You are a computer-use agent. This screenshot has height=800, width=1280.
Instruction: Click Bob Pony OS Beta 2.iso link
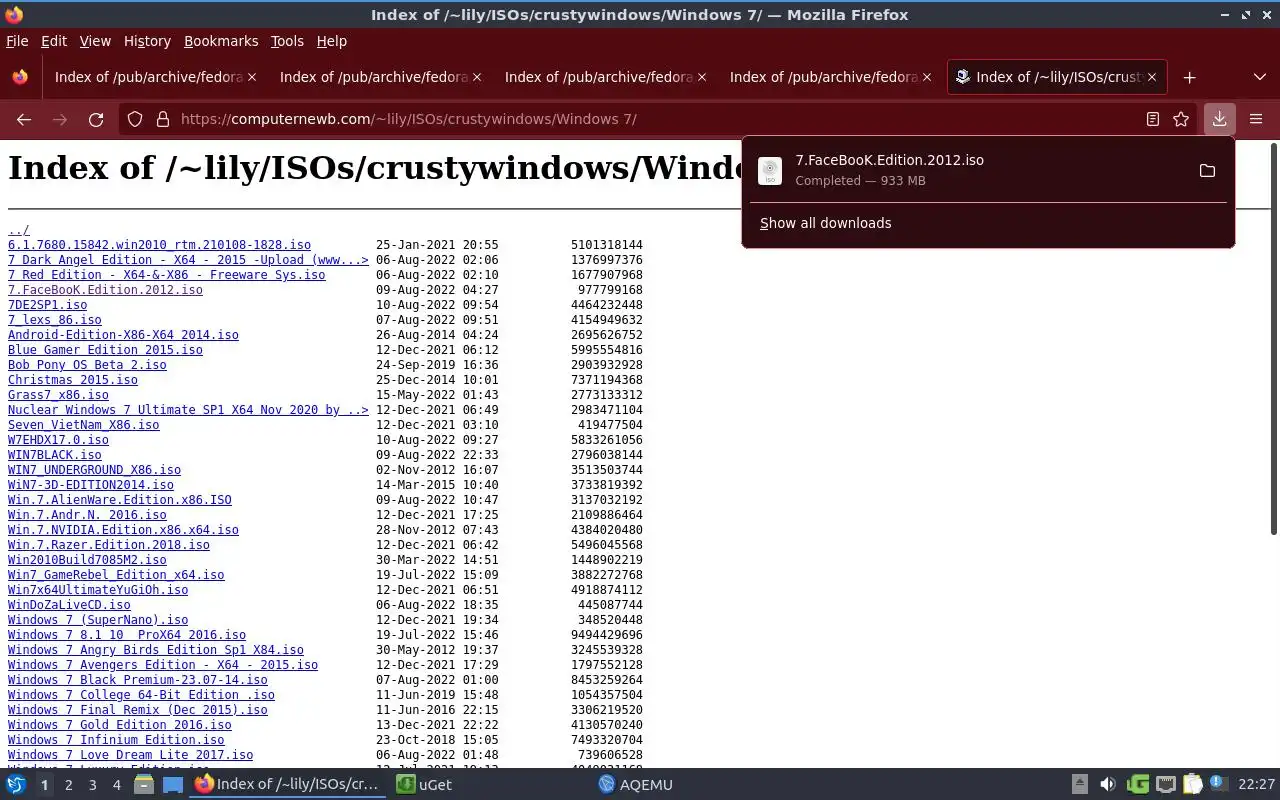pyautogui.click(x=87, y=365)
